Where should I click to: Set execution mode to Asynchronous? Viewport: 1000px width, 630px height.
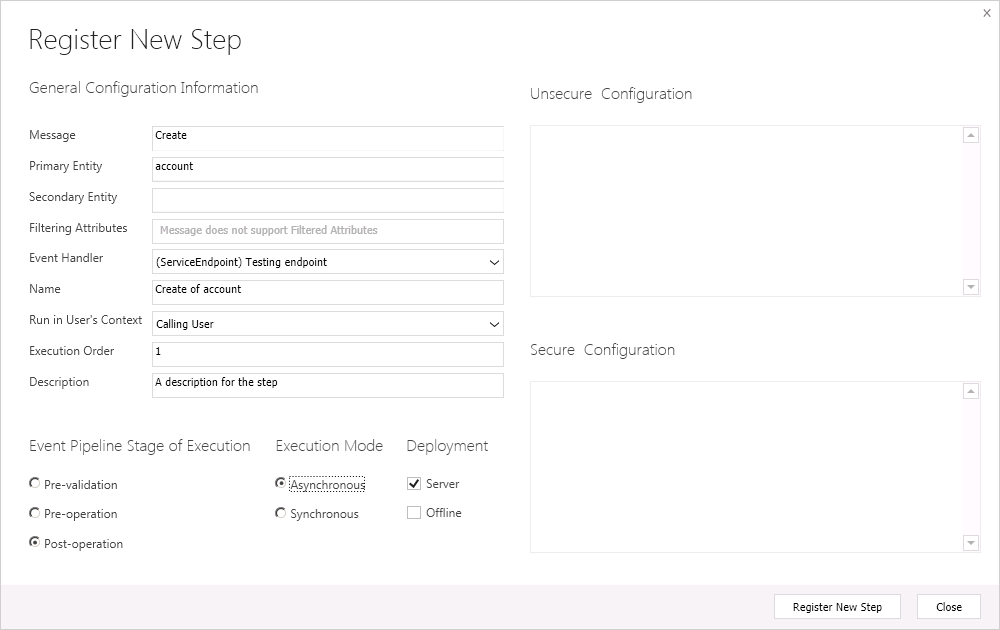pos(281,484)
